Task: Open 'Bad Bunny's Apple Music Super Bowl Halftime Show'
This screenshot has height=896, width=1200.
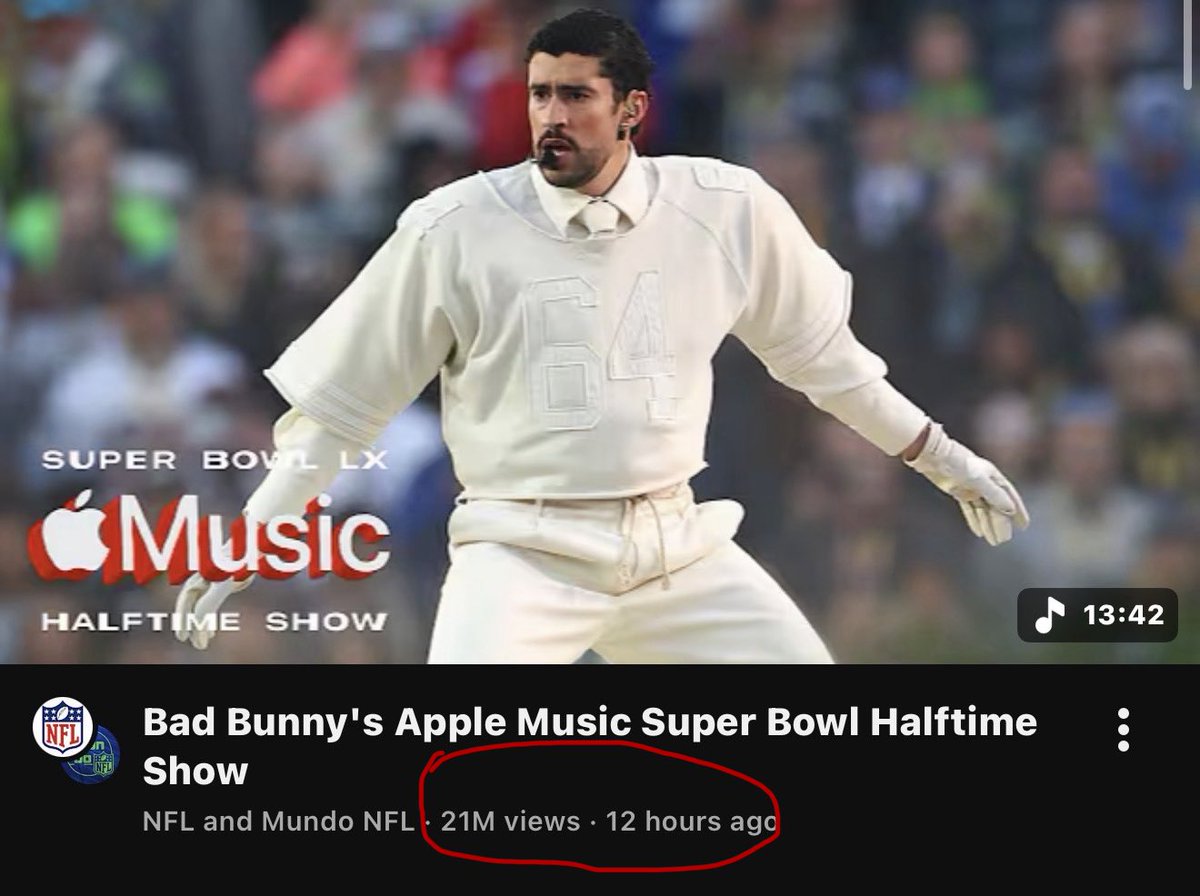Action: point(500,740)
